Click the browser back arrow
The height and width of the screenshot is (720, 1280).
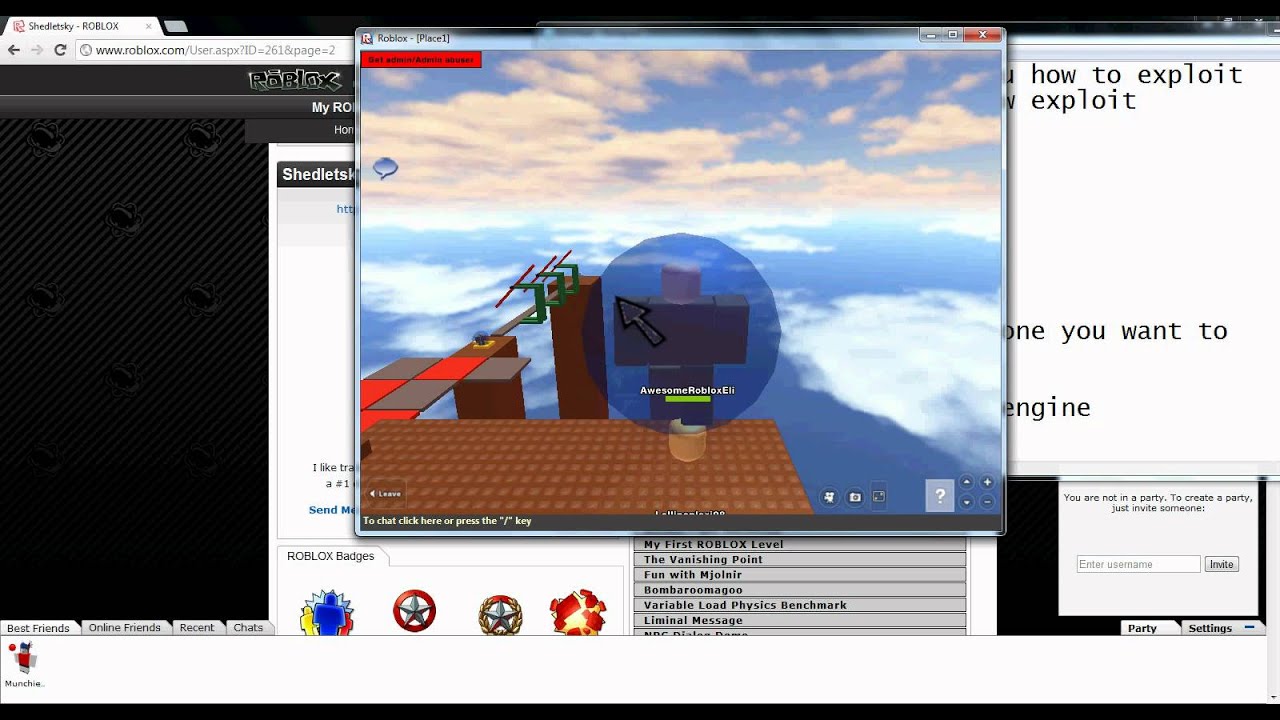(x=14, y=50)
